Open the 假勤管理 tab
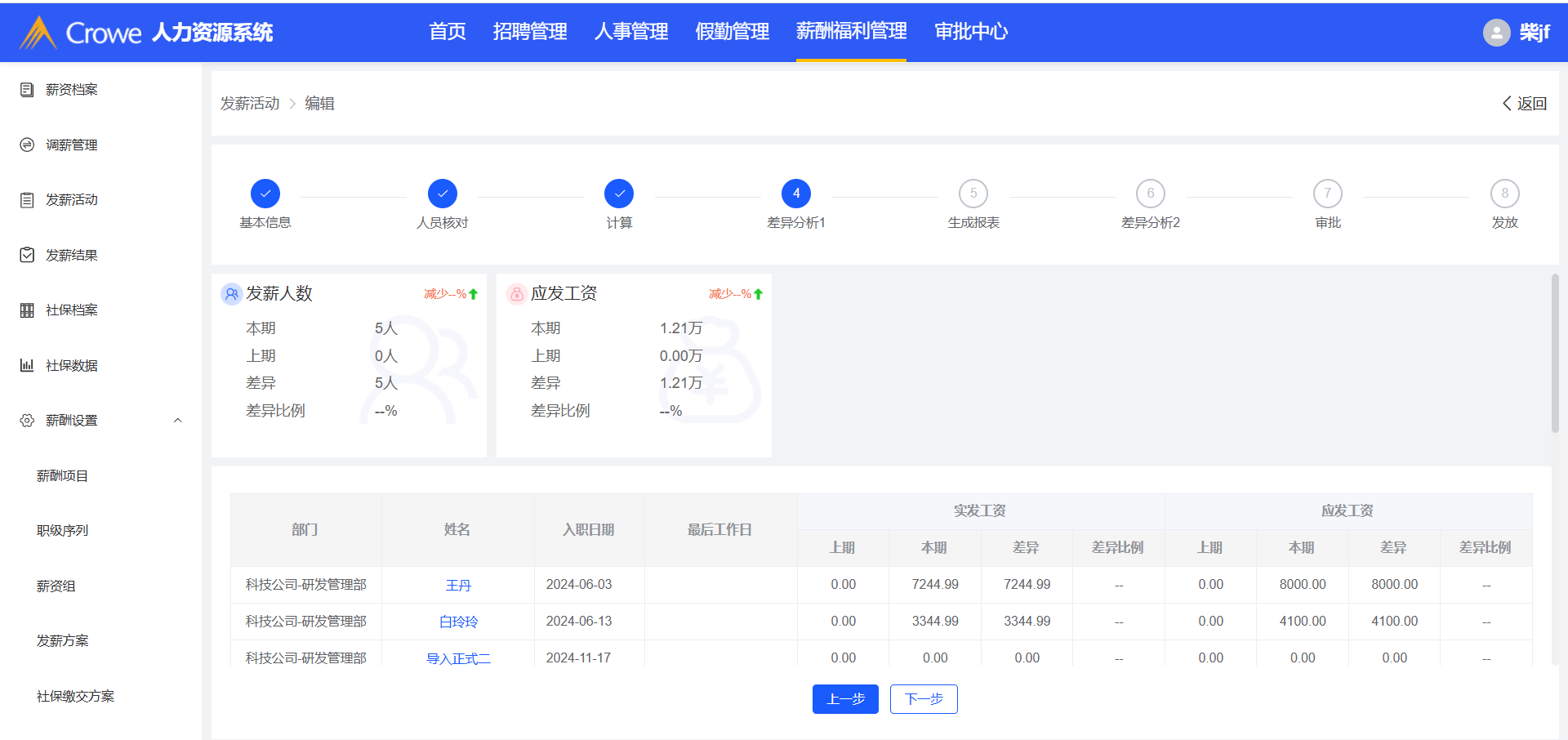The width and height of the screenshot is (1568, 740). tap(733, 32)
